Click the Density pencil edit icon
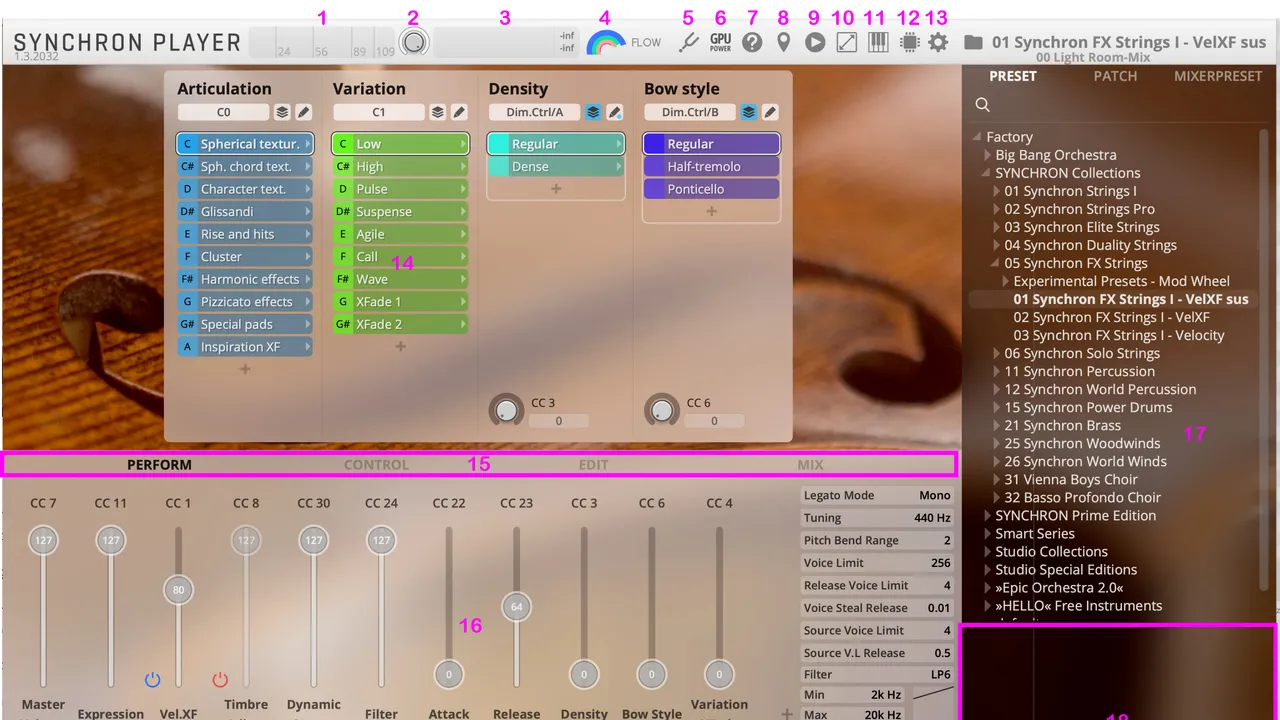The image size is (1280, 720). pyautogui.click(x=615, y=112)
